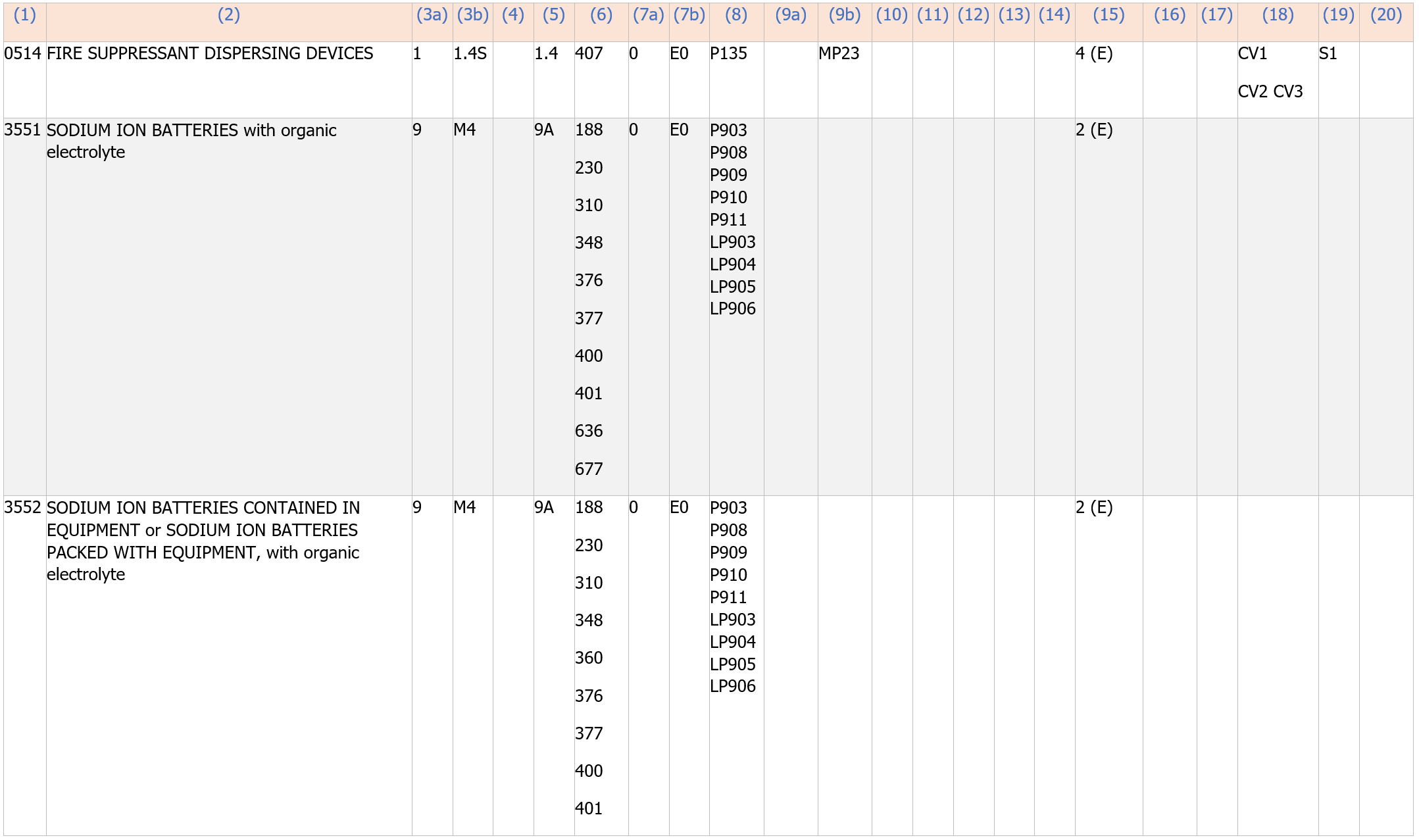
Task: Click column header (8) link
Action: point(735,15)
